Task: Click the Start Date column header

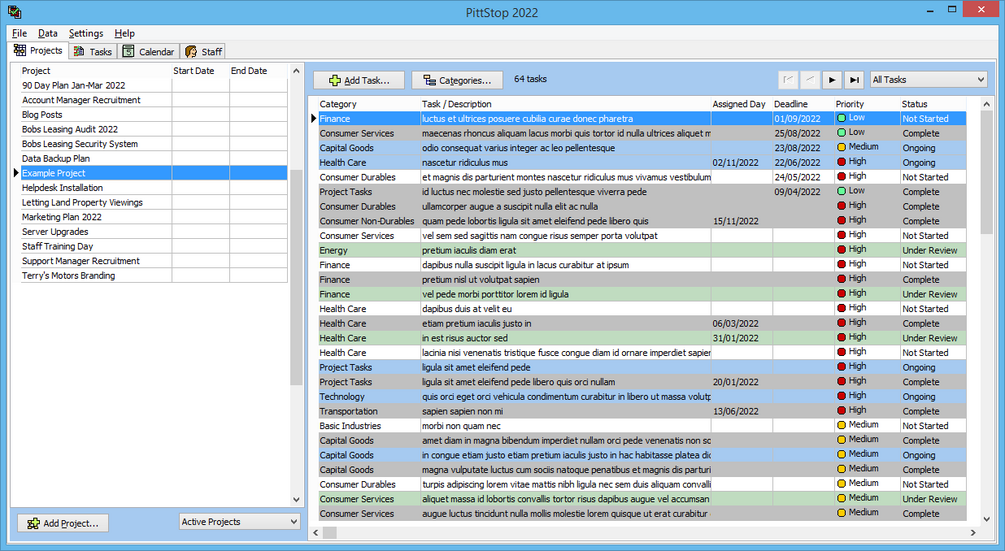Action: click(200, 70)
